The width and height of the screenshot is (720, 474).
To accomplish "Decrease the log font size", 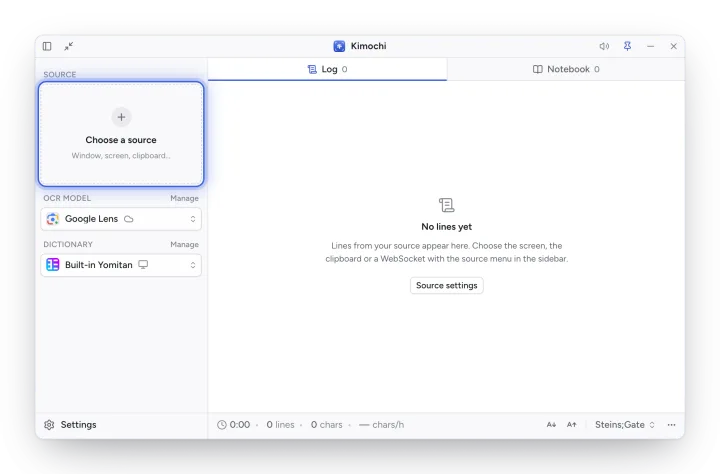I will coord(551,425).
